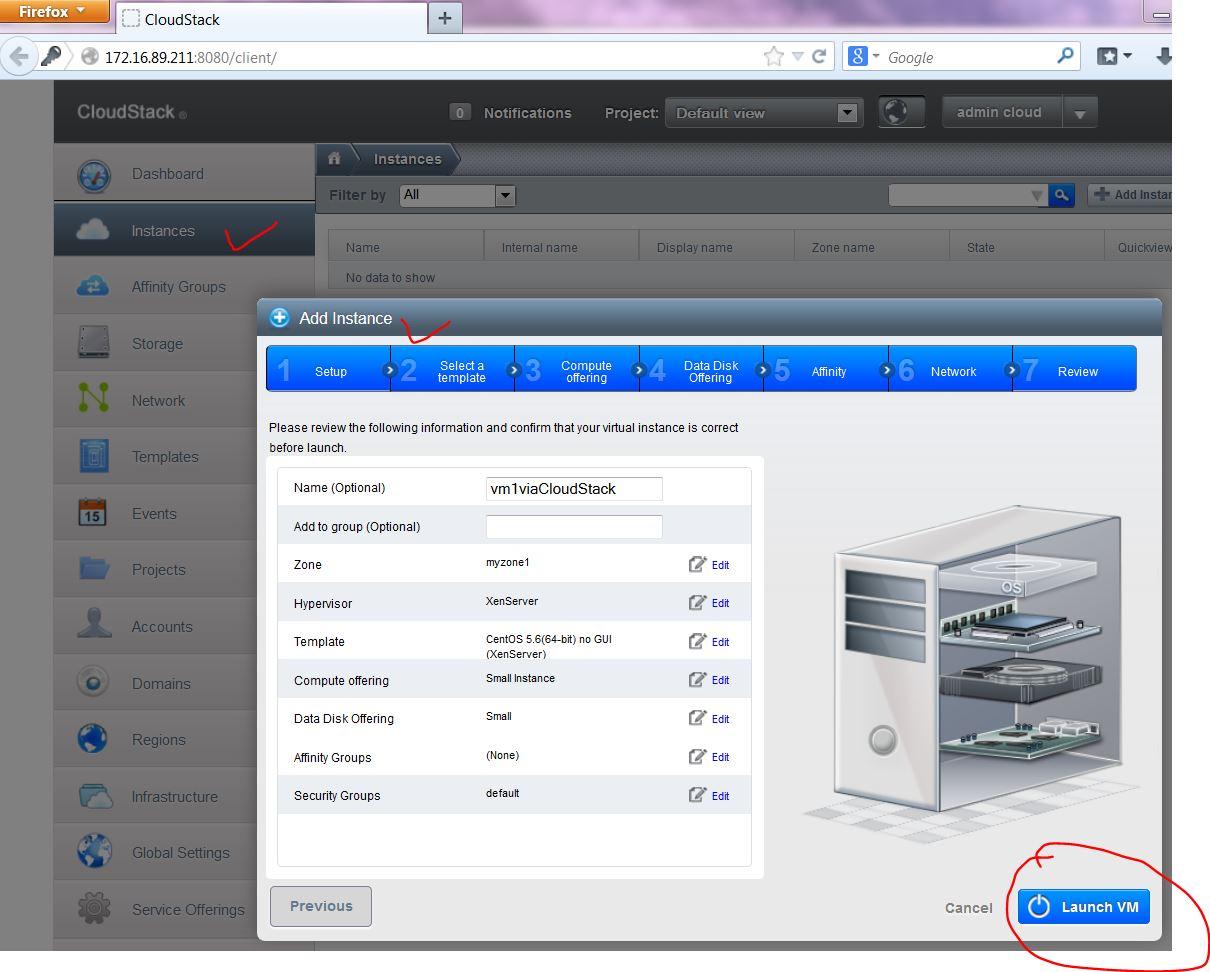Go to wizard step 2 Select a template
This screenshot has width=1210, height=972.
[x=452, y=369]
